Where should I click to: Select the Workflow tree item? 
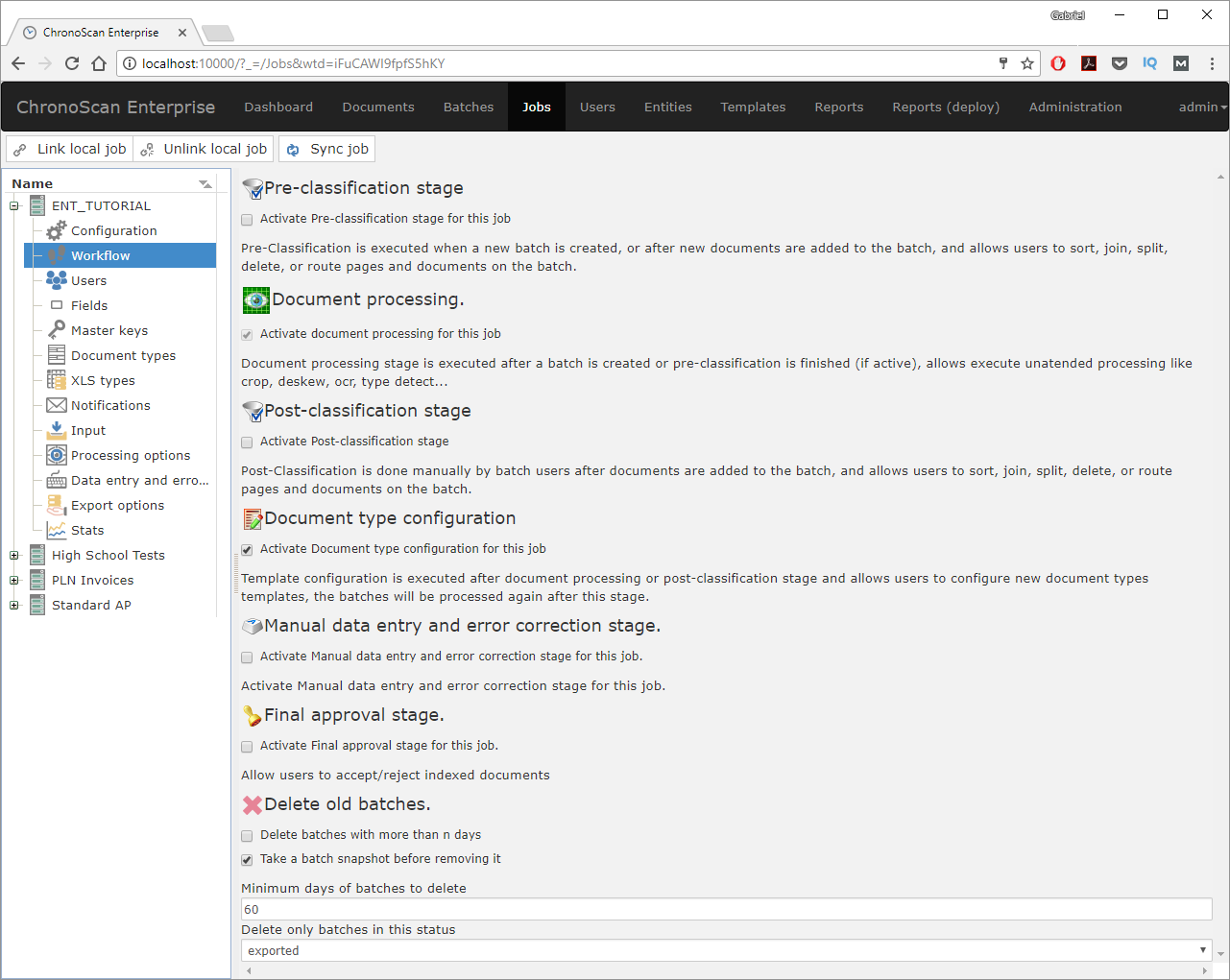point(120,255)
